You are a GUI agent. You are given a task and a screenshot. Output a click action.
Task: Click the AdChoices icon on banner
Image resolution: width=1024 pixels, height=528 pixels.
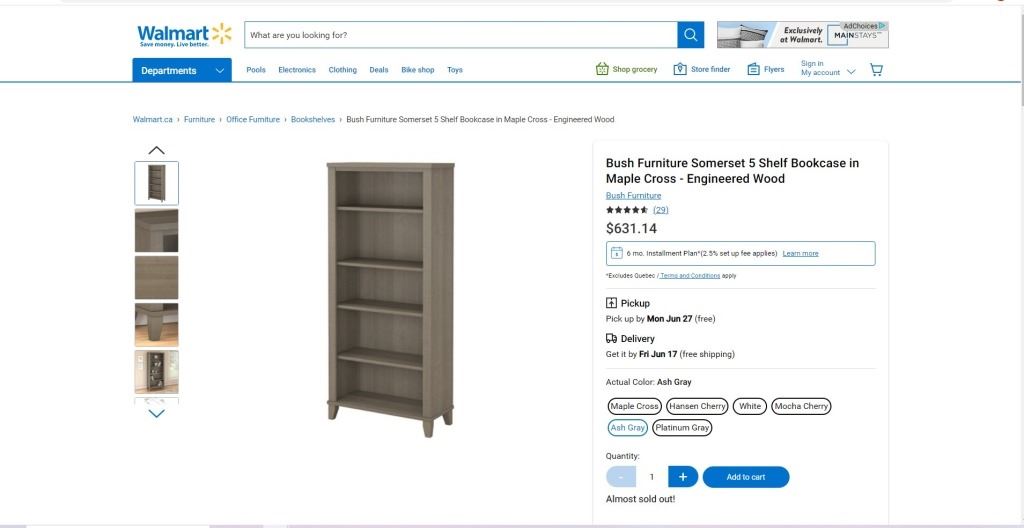882,26
